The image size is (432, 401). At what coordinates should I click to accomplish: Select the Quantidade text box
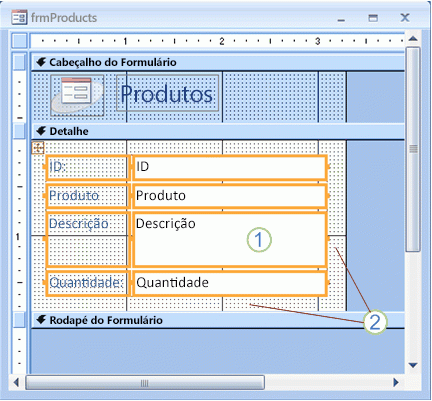tap(230, 283)
